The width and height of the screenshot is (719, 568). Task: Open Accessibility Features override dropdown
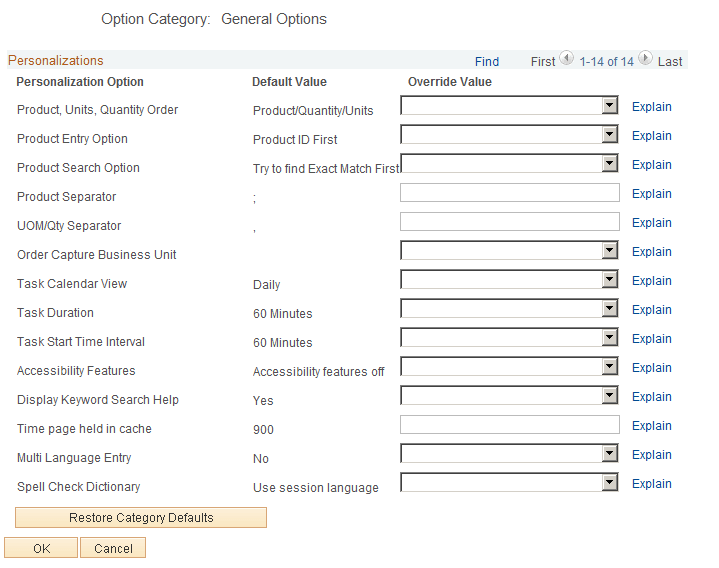click(x=509, y=366)
